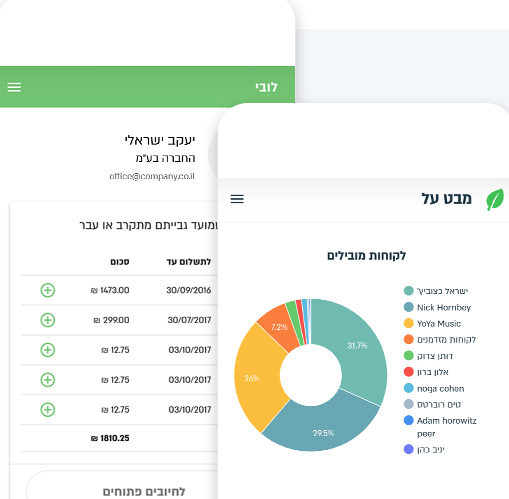The width and height of the screenshot is (509, 499).
Task: Expand the 1473.00 charge row plus icon
Action: click(48, 290)
